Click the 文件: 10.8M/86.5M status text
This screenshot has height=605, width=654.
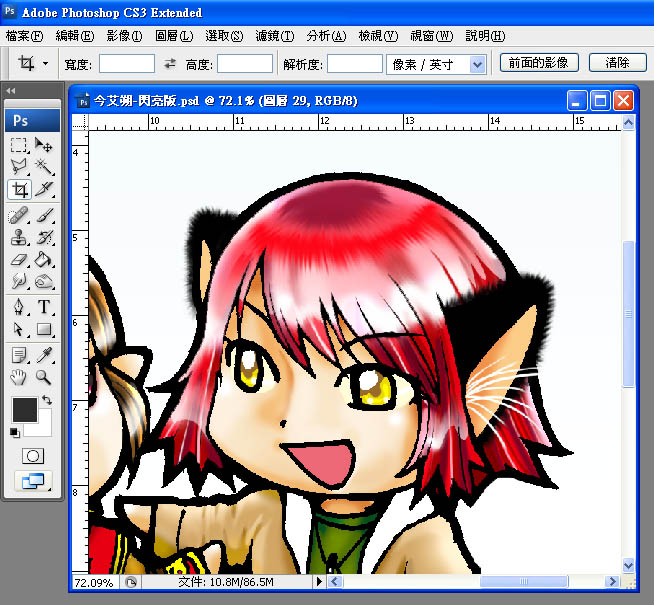tap(226, 582)
